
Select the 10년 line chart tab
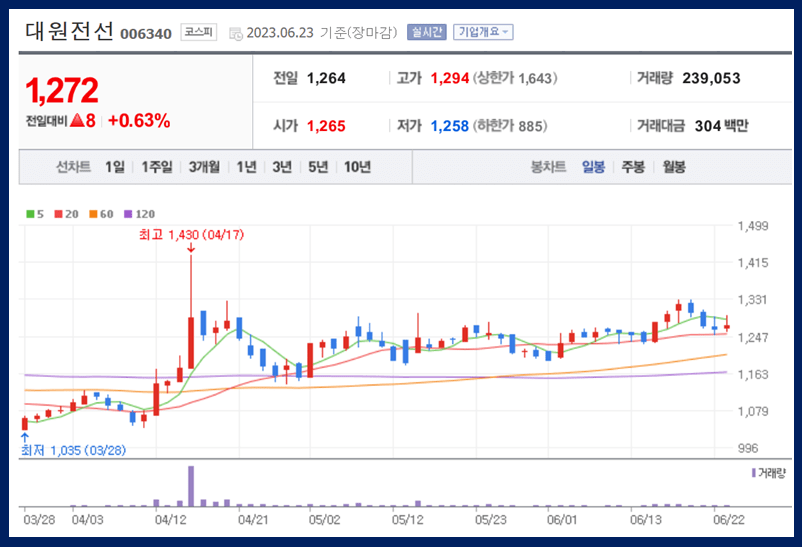point(357,167)
